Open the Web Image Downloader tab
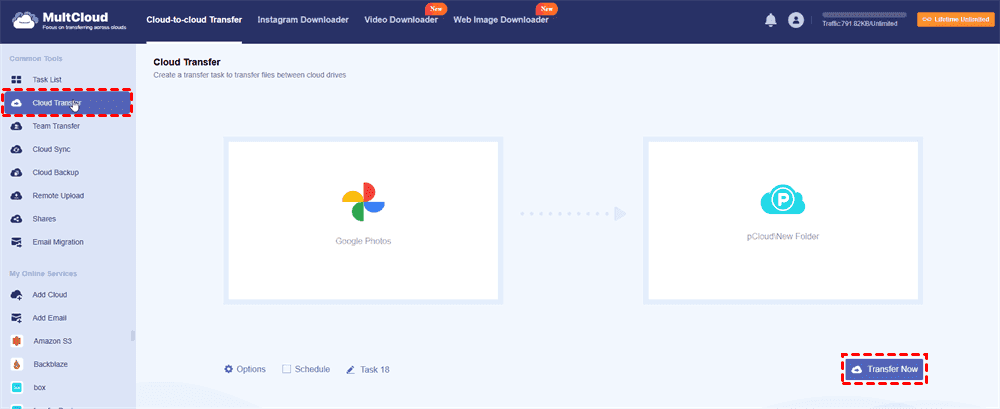The image size is (1000, 409). [x=501, y=20]
